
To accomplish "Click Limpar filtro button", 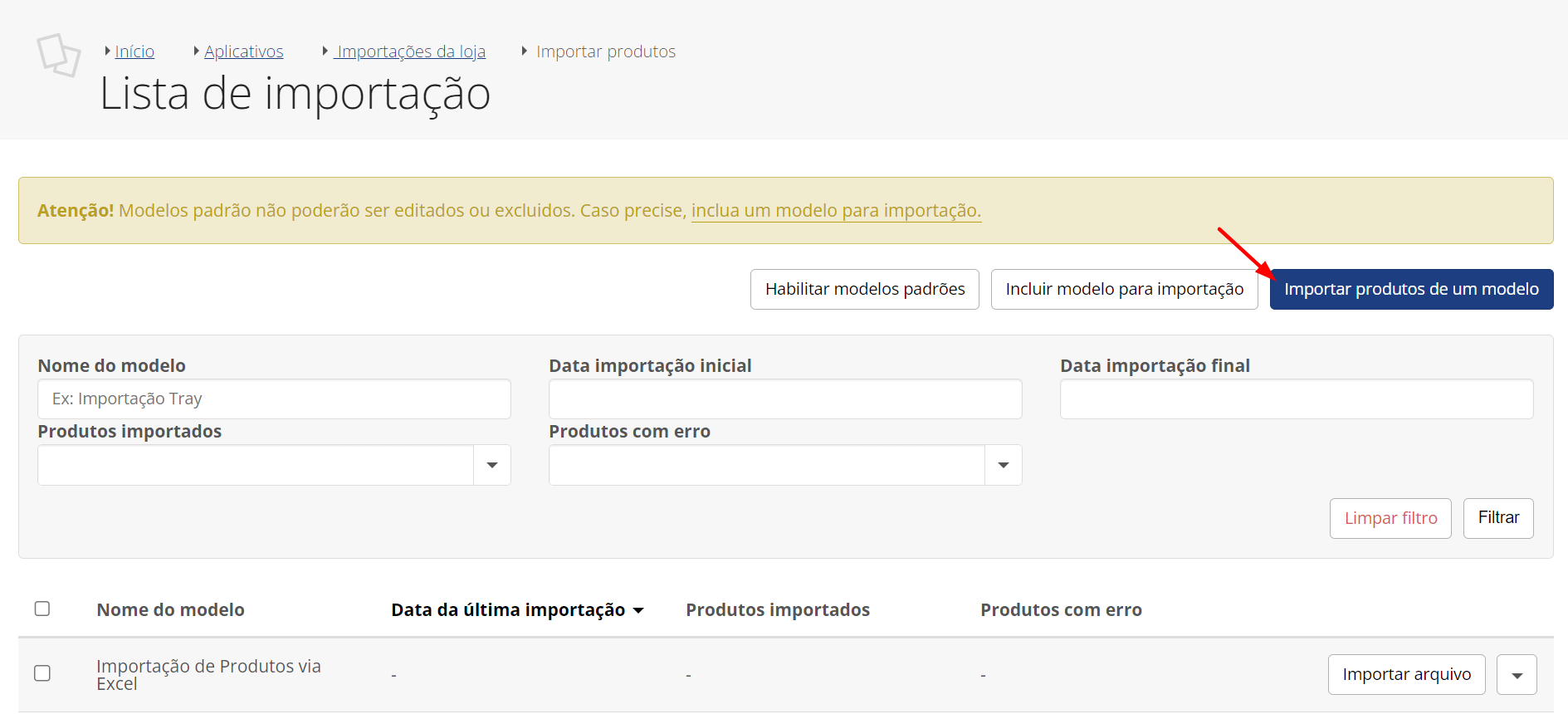I will pos(1390,518).
